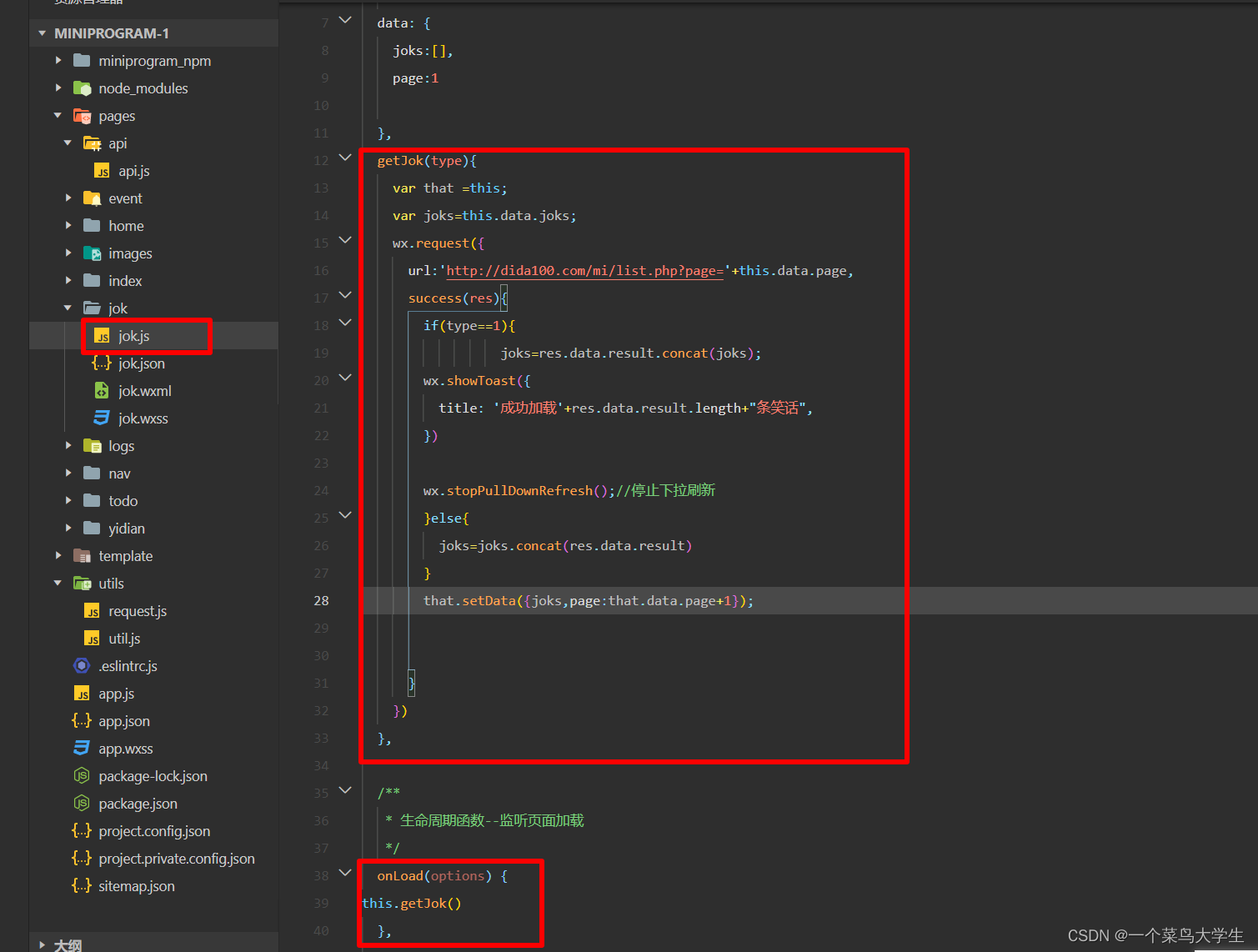Fold wx.request block at line 15
This screenshot has width=1258, height=952.
click(x=345, y=239)
